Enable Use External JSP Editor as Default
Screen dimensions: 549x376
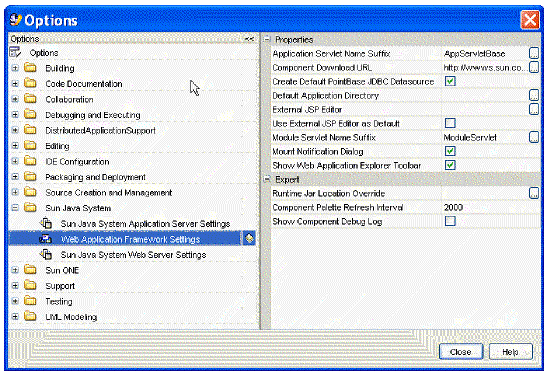(x=450, y=123)
